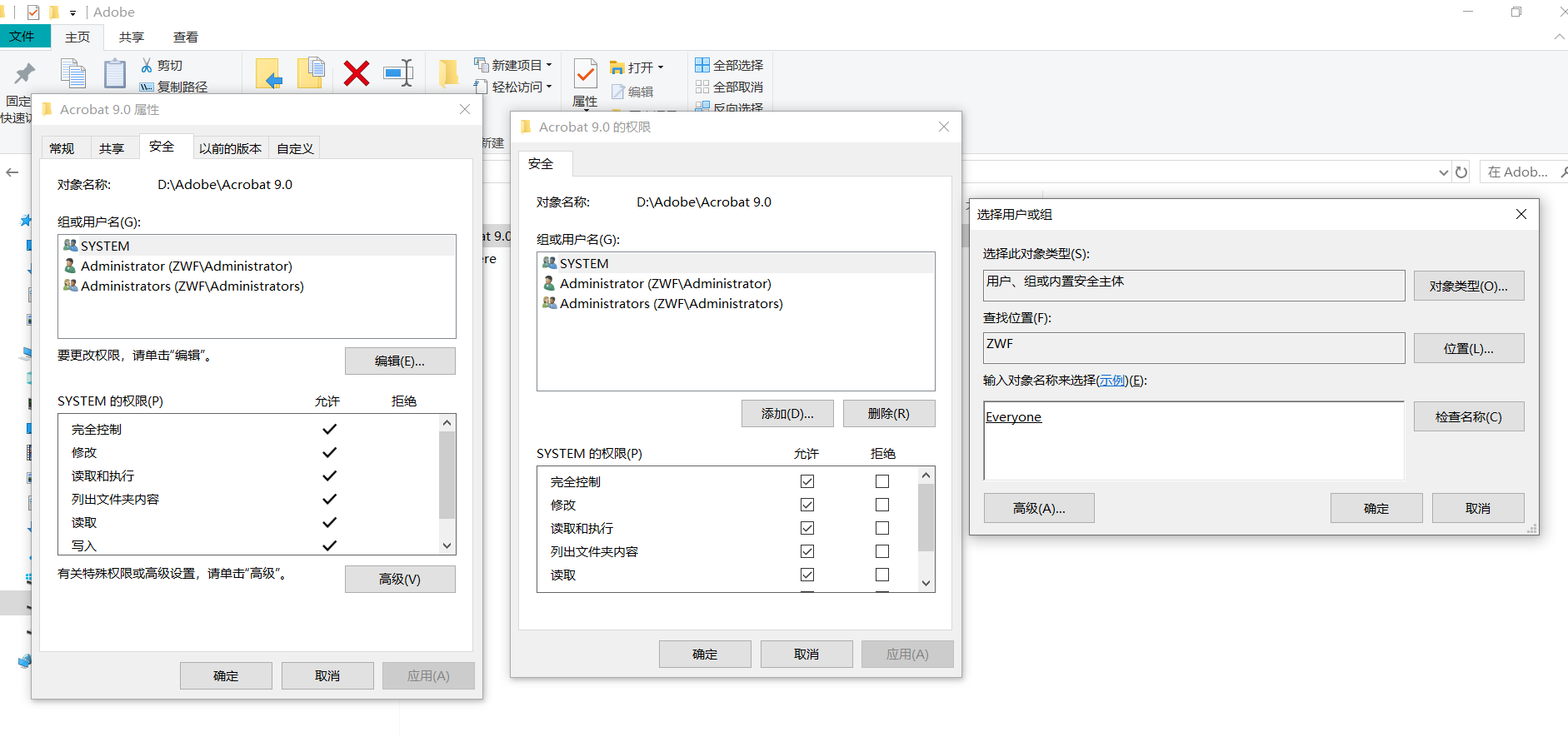This screenshot has width=1568, height=737.
Task: Switch to the 共享 ribbon tab
Action: point(132,37)
